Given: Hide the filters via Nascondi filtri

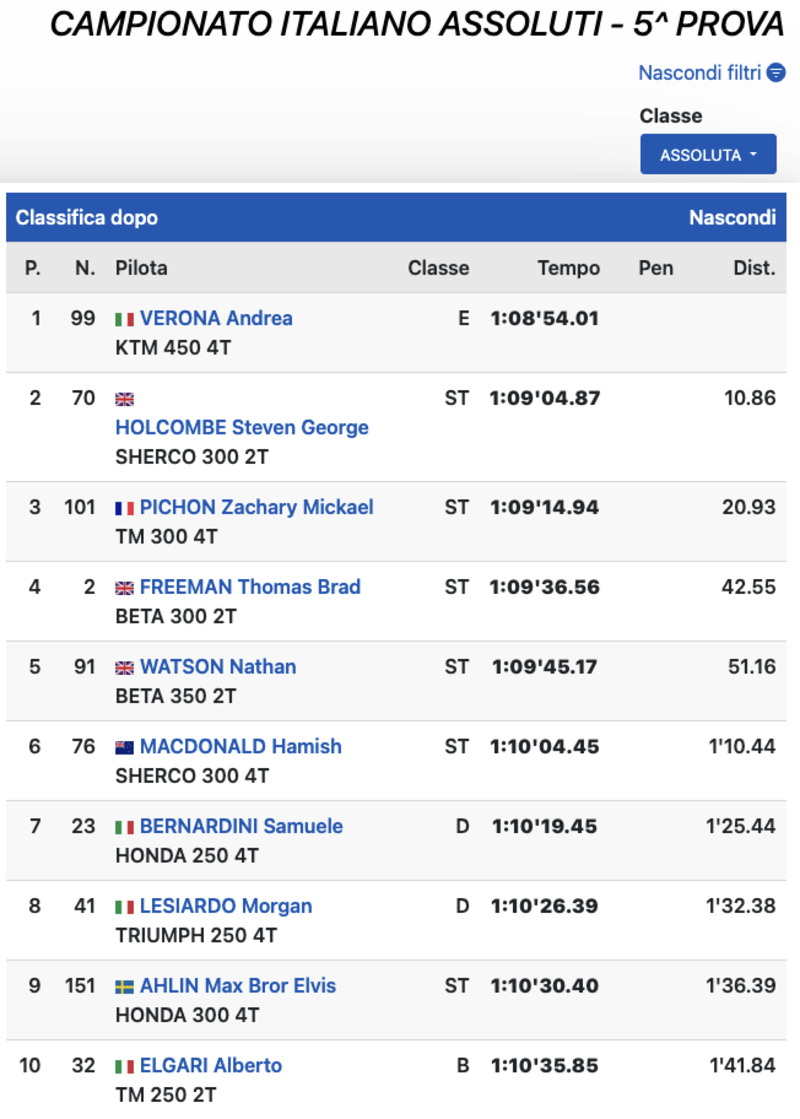Looking at the screenshot, I should click(700, 73).
